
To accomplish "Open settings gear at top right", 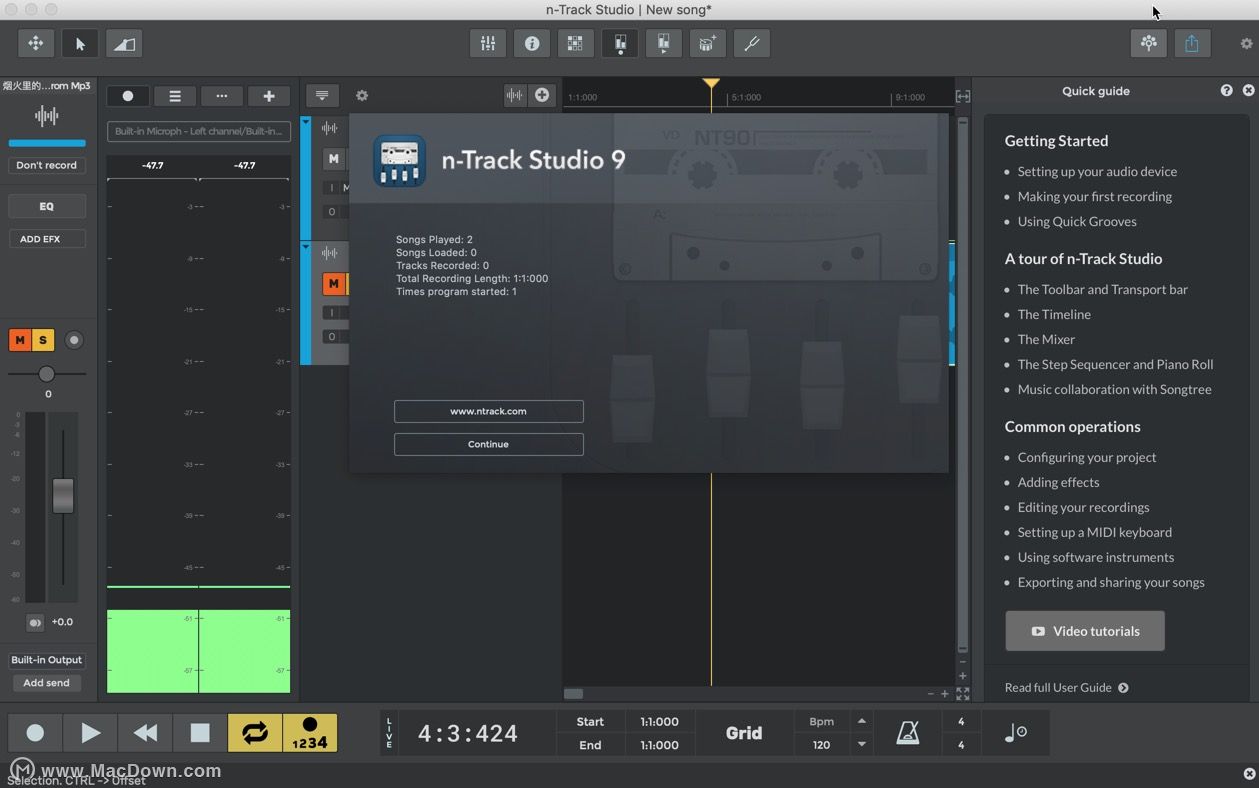I will pyautogui.click(x=1246, y=44).
